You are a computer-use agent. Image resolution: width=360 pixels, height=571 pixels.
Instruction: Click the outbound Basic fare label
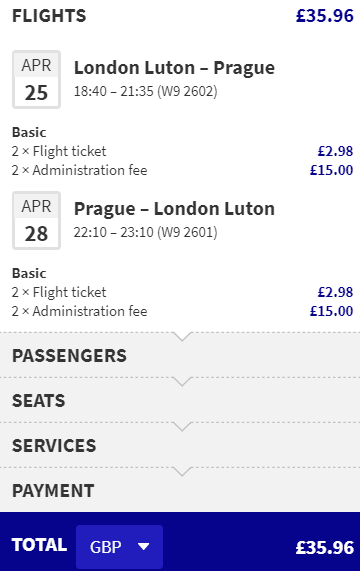coord(29,132)
